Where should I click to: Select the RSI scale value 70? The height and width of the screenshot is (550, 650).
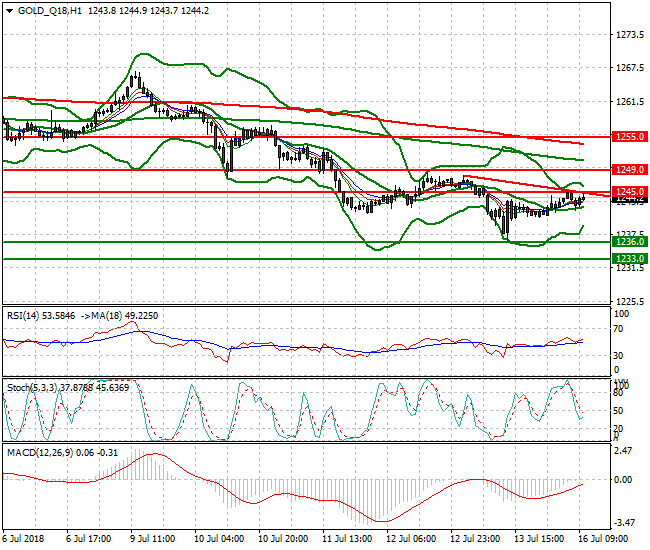618,329
